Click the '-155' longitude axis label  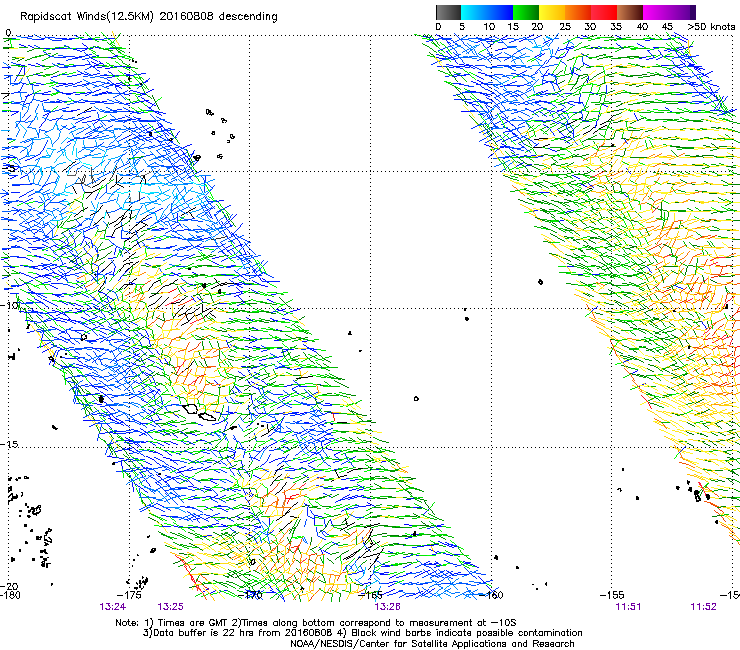(612, 595)
